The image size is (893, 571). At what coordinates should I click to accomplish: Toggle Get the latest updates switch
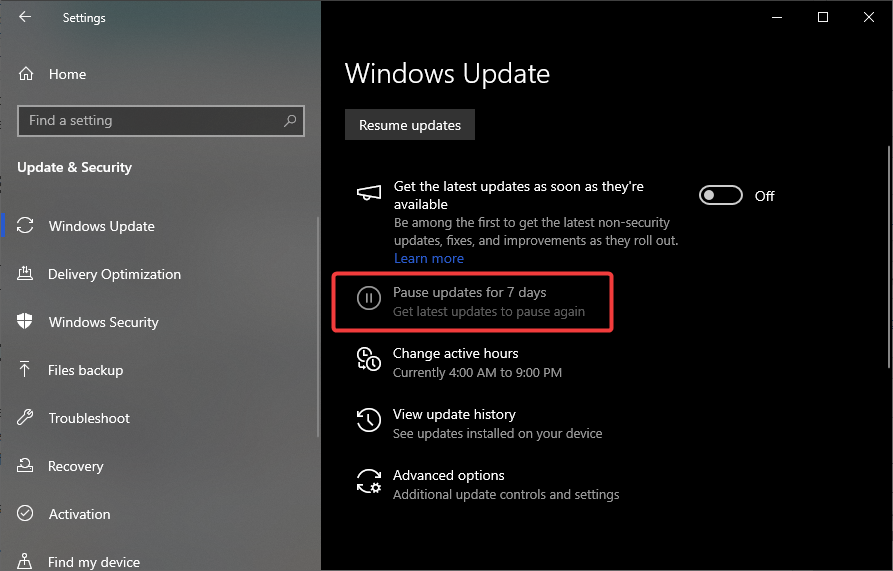click(x=720, y=196)
